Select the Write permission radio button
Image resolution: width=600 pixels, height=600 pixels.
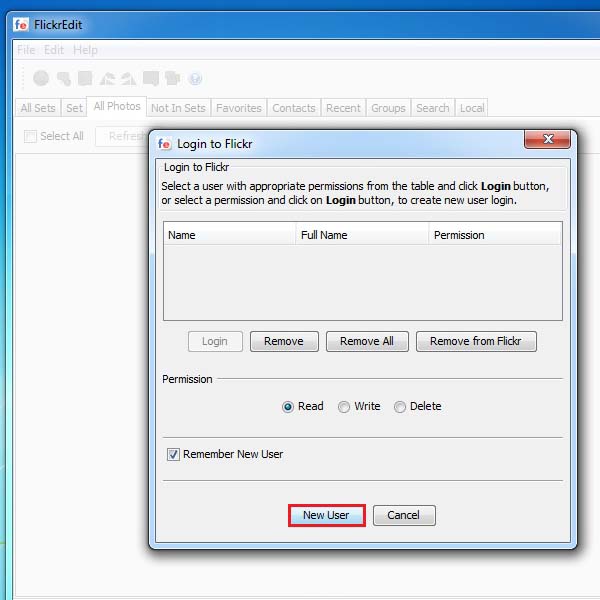[344, 406]
